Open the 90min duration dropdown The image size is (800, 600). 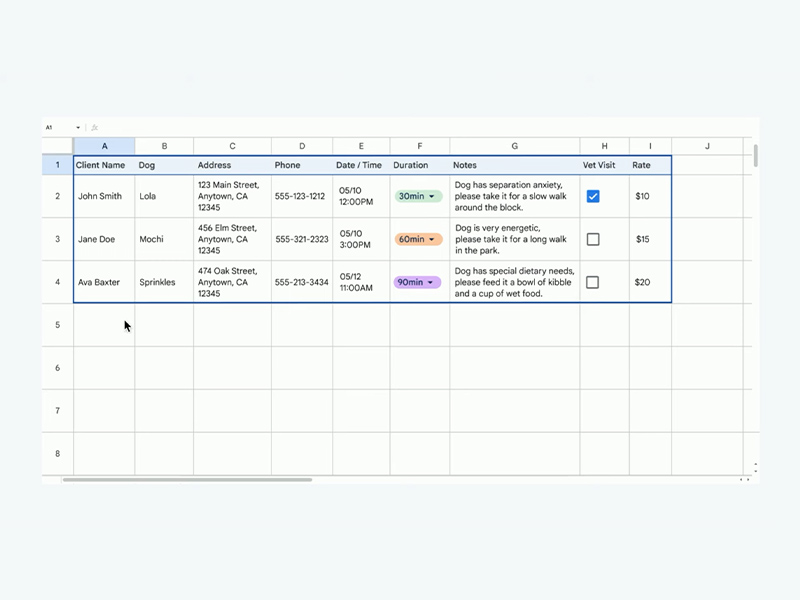[417, 282]
